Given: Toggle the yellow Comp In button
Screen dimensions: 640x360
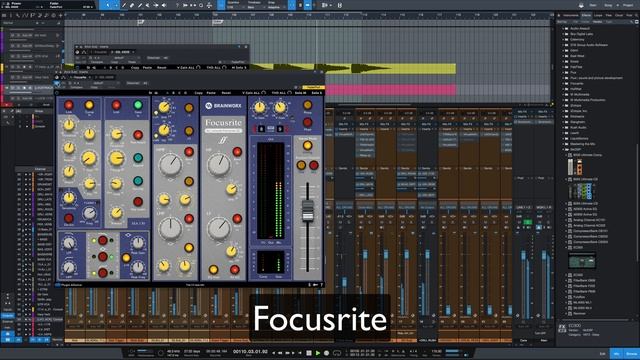Looking at the screenshot, I should pyautogui.click(x=89, y=105).
